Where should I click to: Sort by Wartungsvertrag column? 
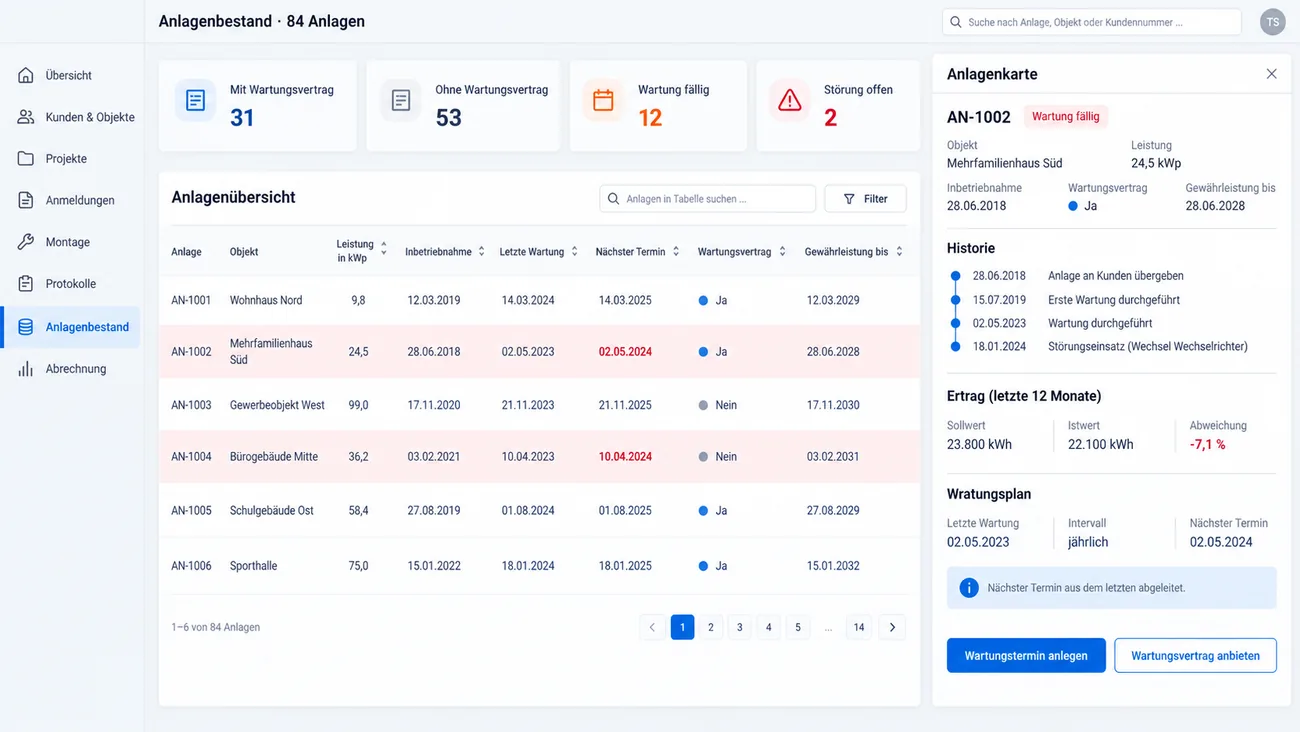(x=782, y=252)
